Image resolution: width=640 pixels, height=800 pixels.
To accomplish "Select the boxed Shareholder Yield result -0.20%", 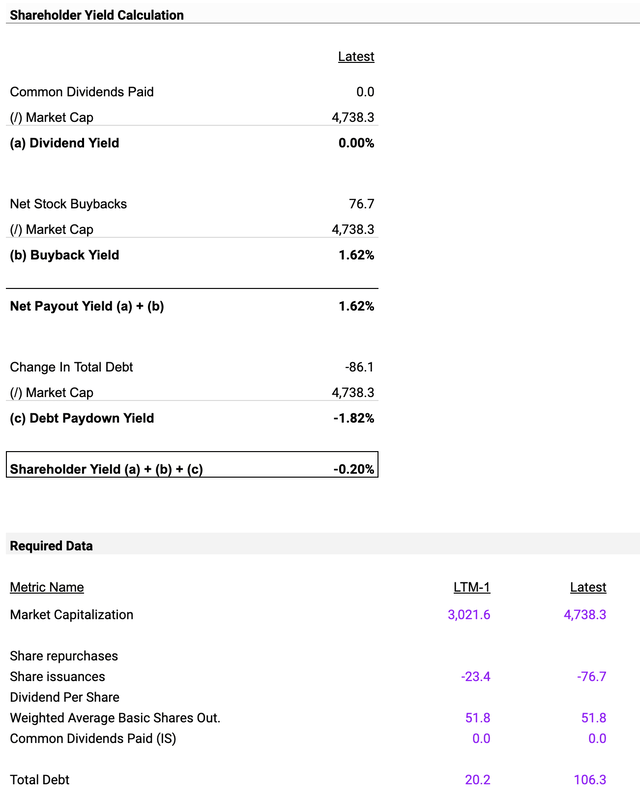I will (354, 469).
